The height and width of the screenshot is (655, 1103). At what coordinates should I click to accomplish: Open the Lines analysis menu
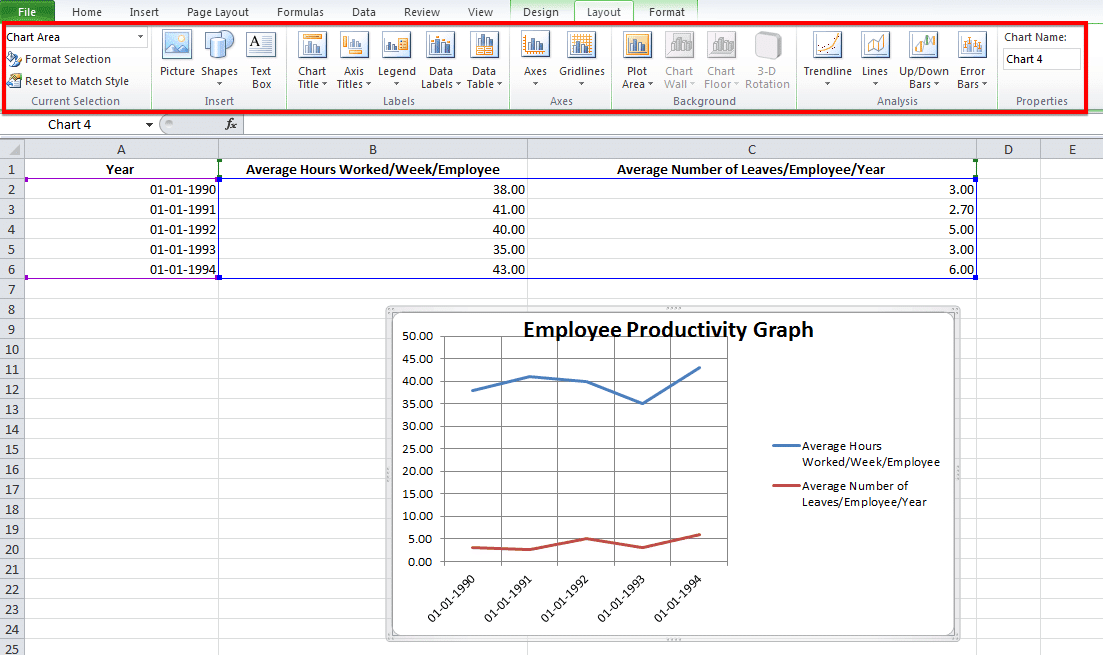(x=874, y=61)
